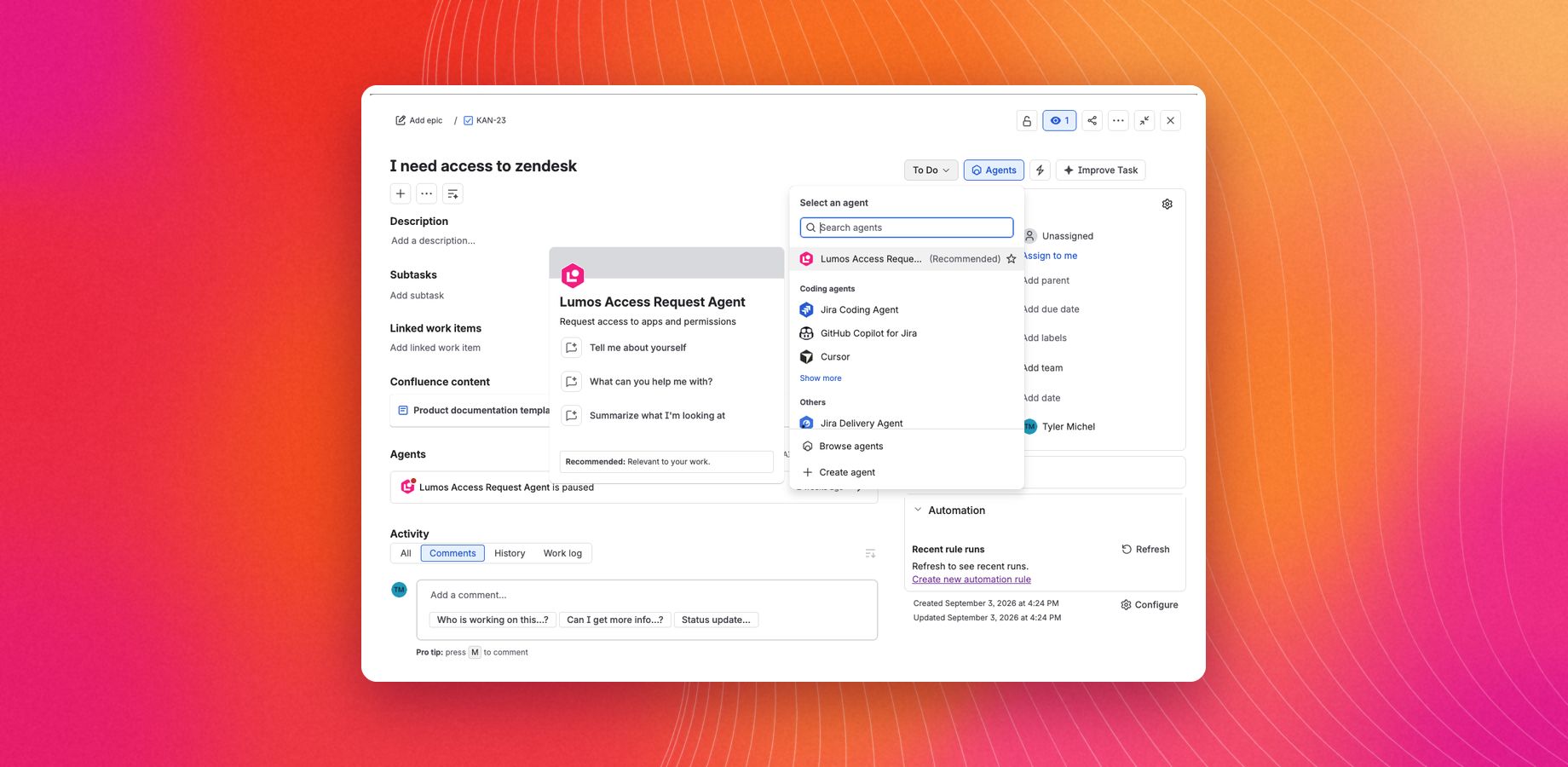The height and width of the screenshot is (767, 1568).
Task: Click the Agents button
Action: point(994,170)
